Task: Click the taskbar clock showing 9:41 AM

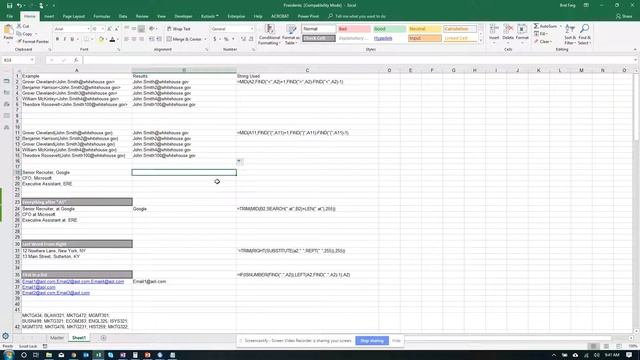Action: 611,355
